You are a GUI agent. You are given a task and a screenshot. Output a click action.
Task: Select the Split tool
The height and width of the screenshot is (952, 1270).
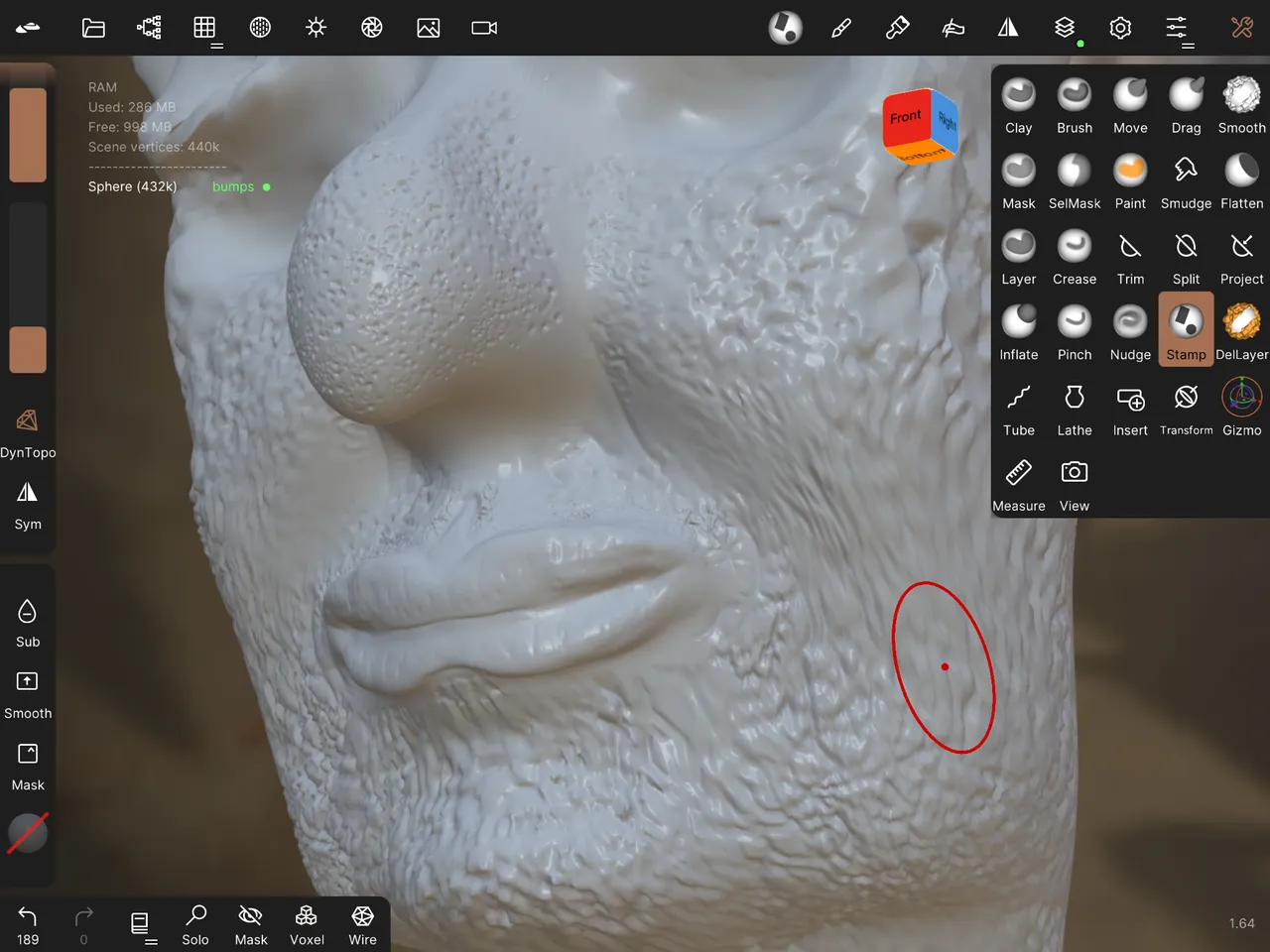pos(1186,256)
